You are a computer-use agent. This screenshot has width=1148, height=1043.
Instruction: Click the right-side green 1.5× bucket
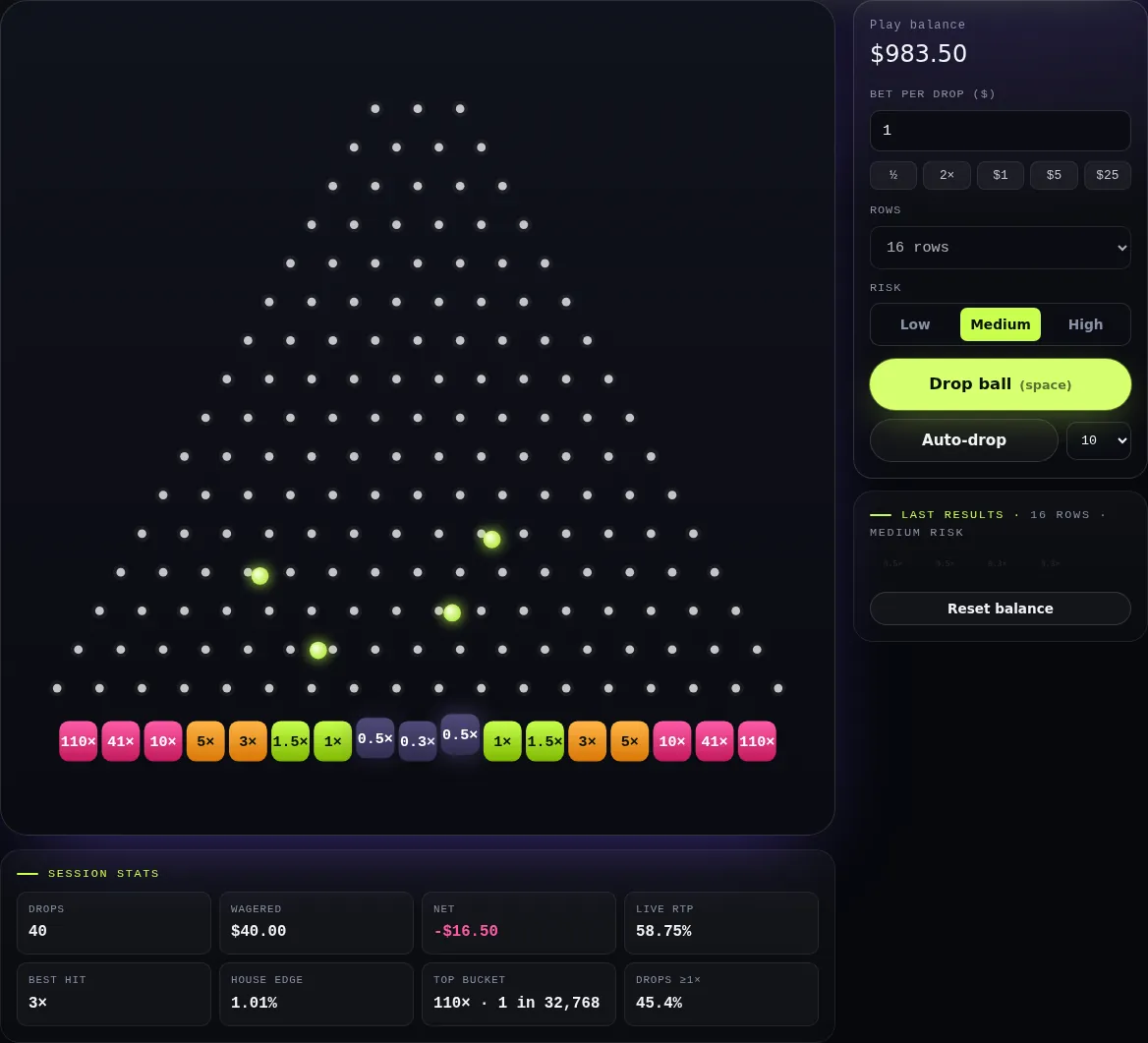pos(545,741)
